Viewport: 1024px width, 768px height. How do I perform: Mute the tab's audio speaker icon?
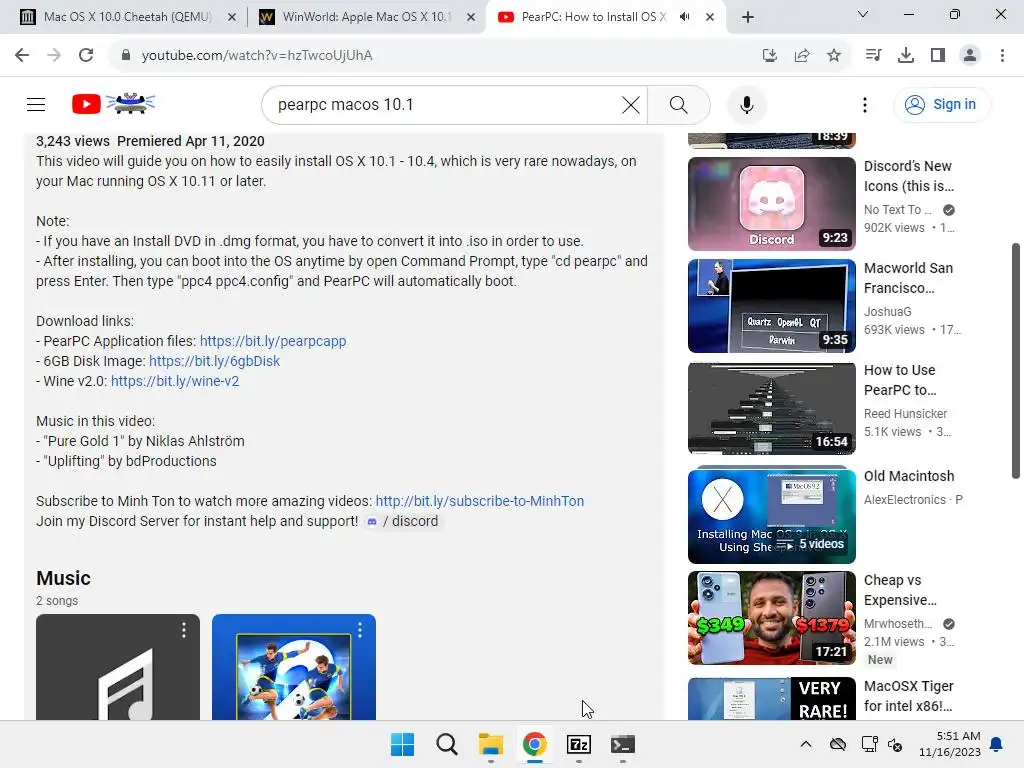684,17
